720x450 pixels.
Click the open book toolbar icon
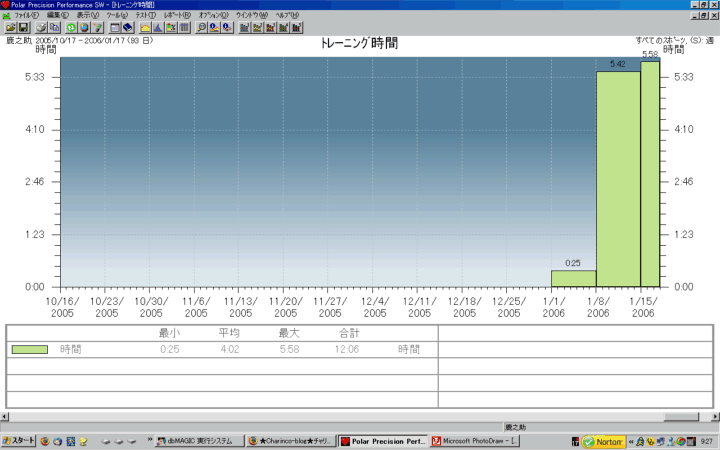(x=129, y=28)
